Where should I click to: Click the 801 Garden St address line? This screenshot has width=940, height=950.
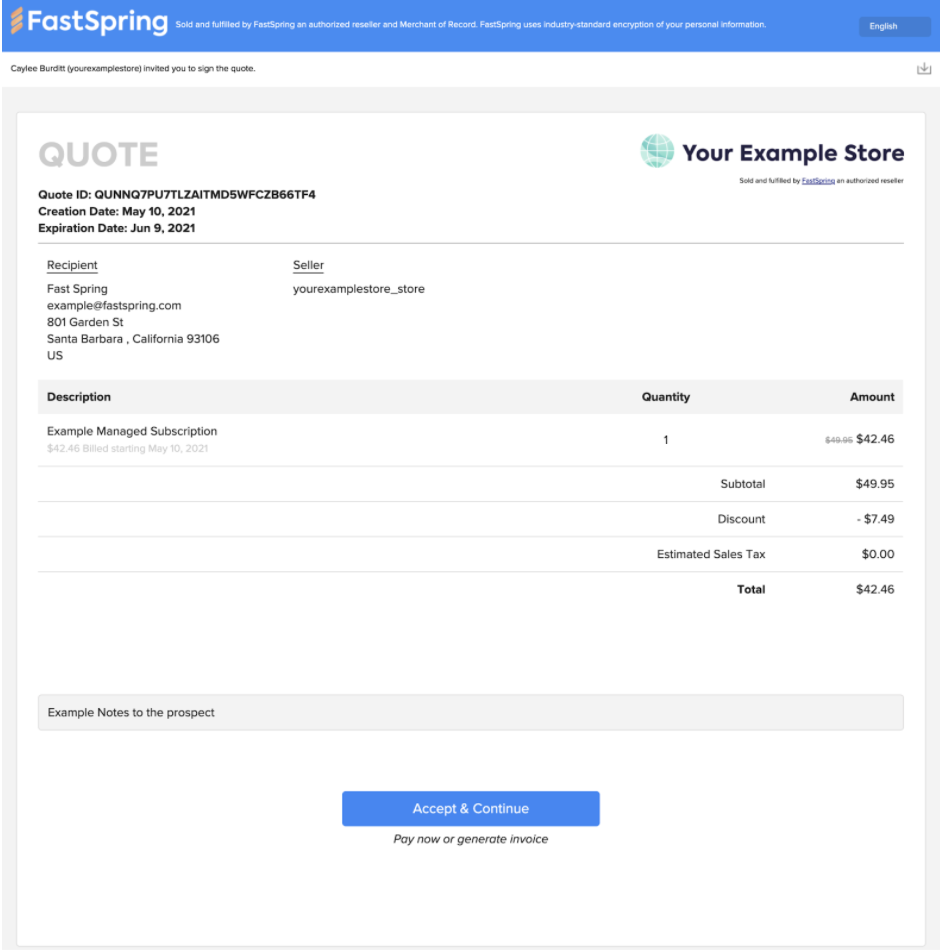85,322
